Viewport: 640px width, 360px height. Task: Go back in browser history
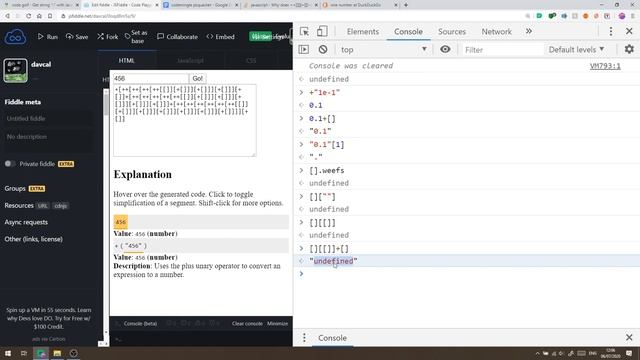(x=7, y=16)
